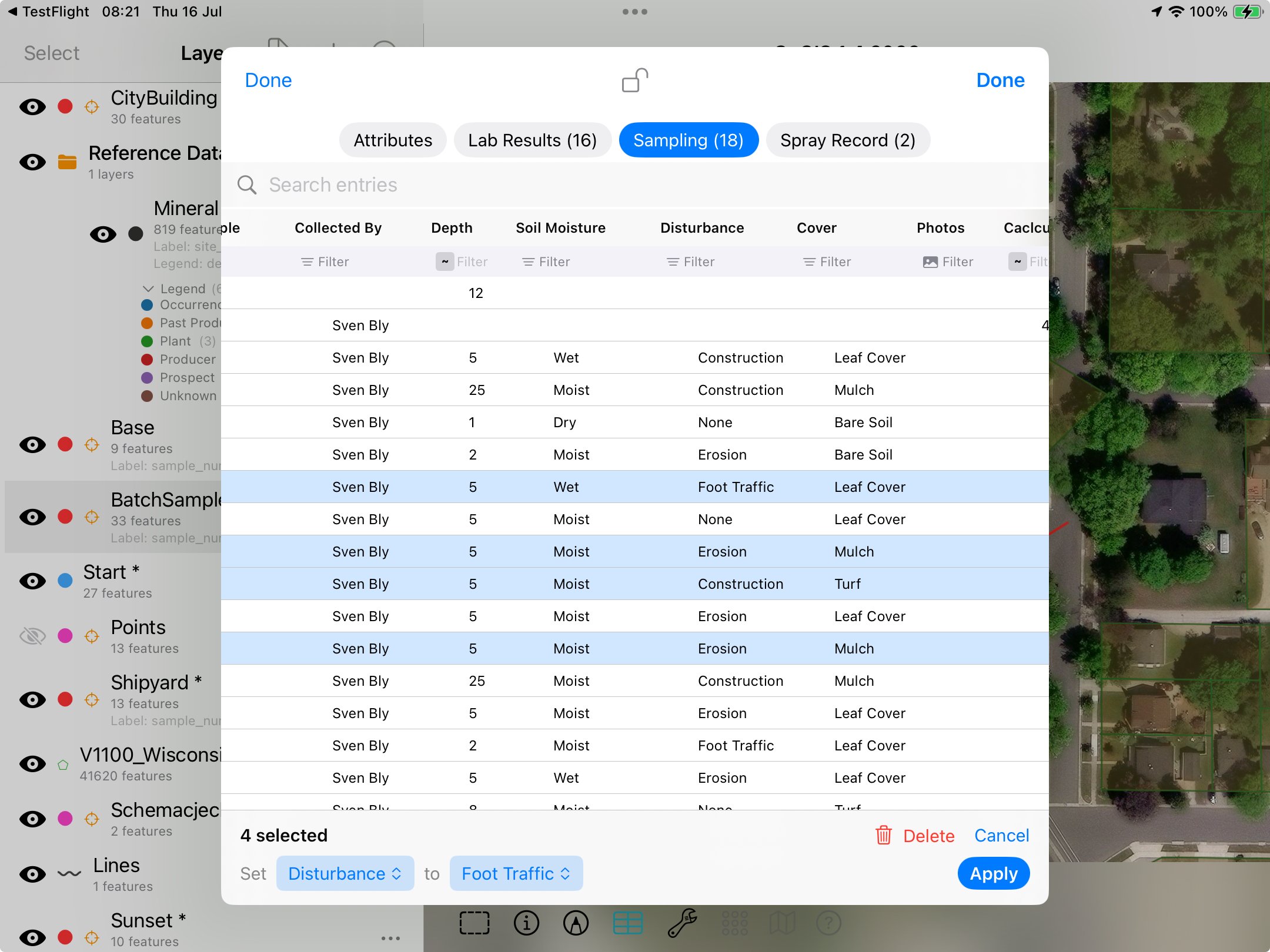Tap the trash Delete icon

point(884,835)
